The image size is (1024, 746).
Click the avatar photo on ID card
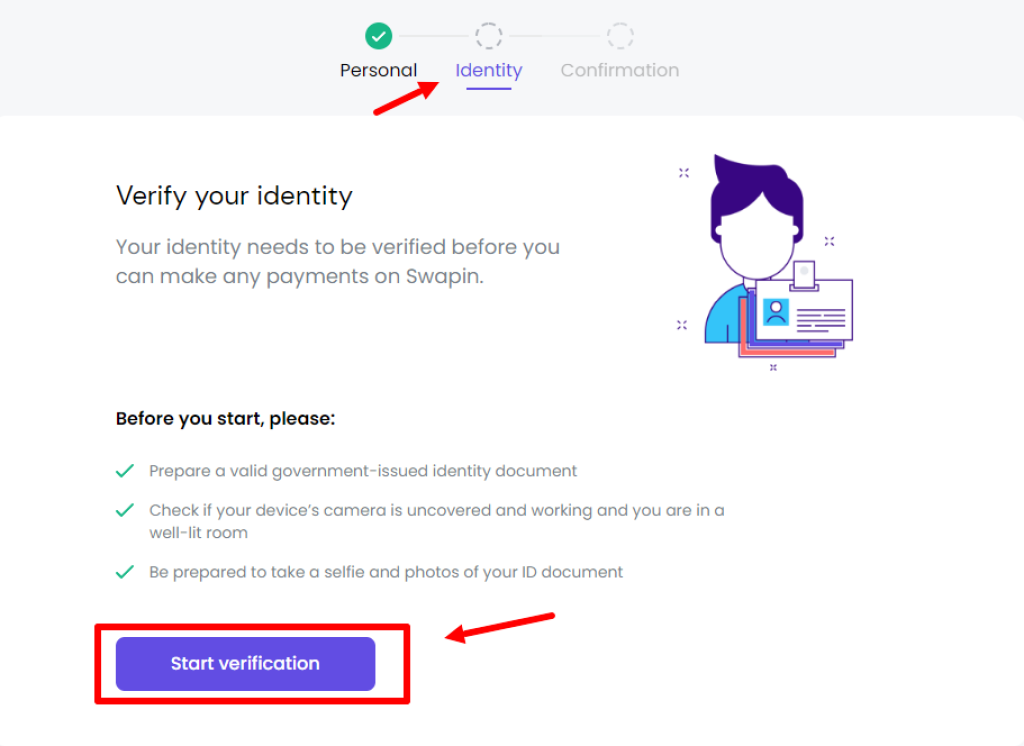pos(776,312)
